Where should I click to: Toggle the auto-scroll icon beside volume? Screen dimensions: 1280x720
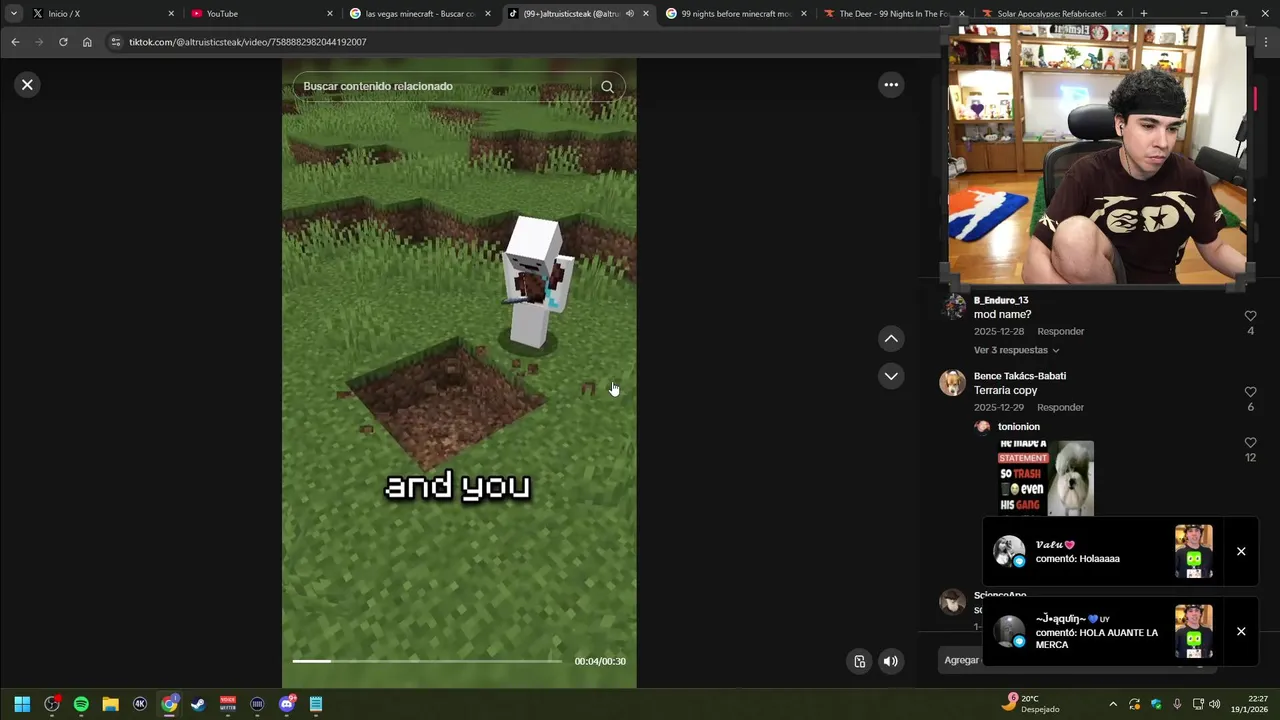click(859, 661)
